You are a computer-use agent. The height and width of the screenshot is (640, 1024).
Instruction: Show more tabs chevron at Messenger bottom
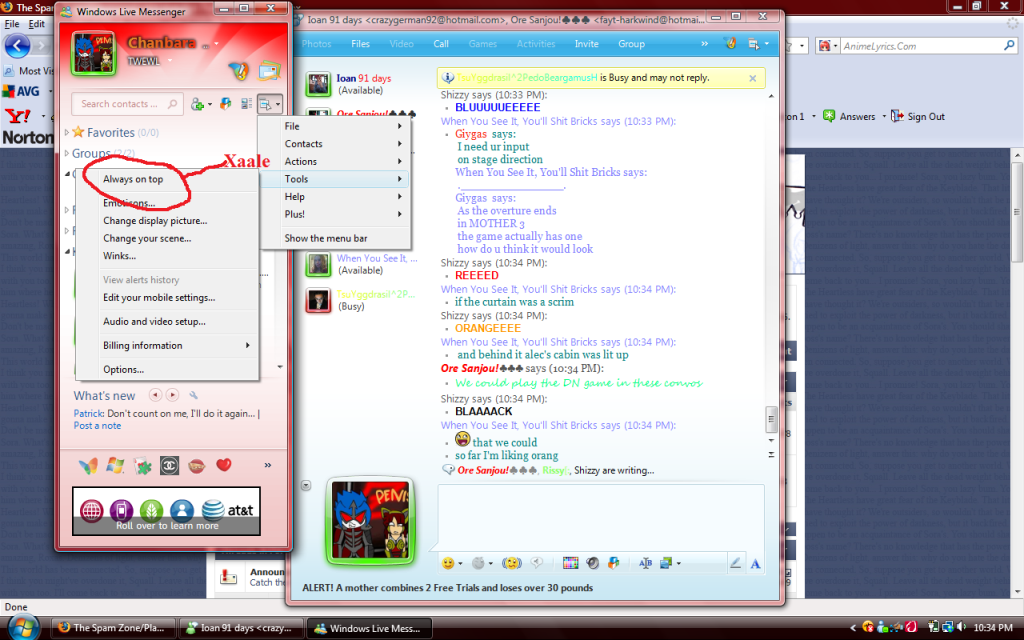(267, 465)
